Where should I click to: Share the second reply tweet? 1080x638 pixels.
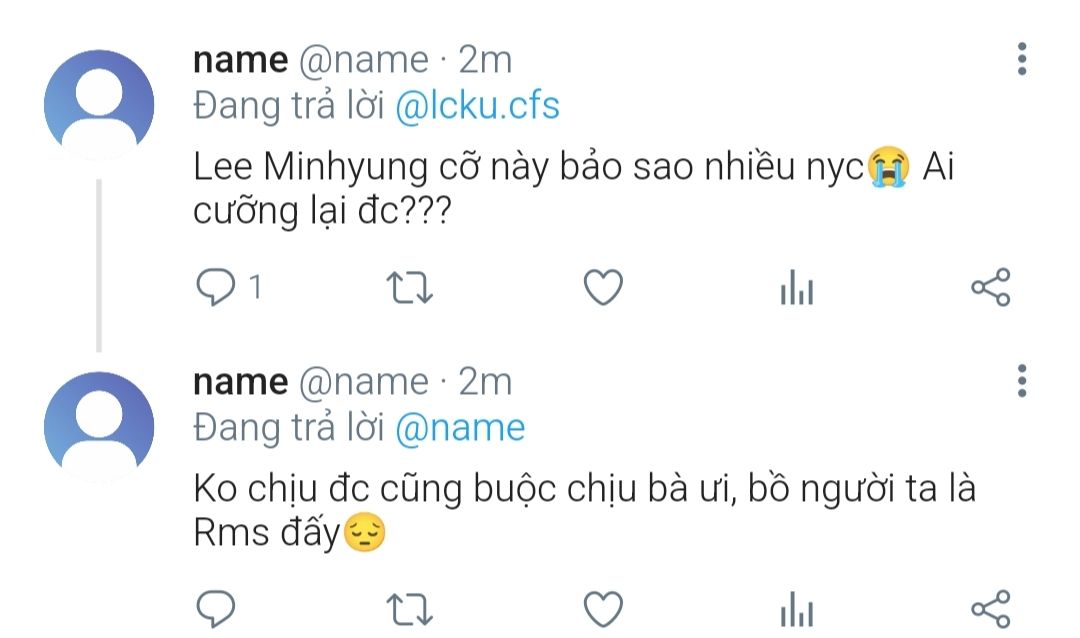(991, 608)
